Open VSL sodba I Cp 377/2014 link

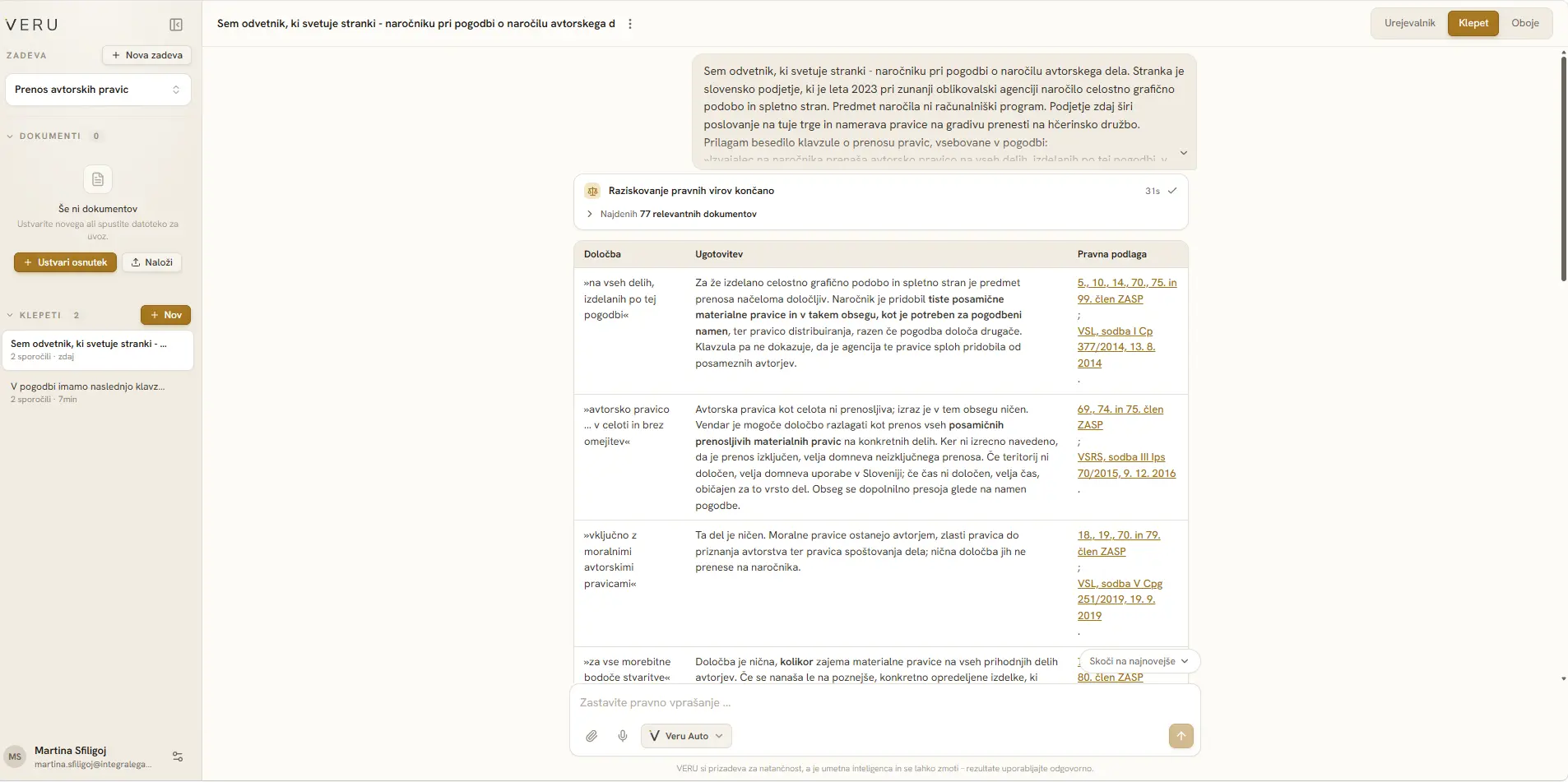point(1116,347)
